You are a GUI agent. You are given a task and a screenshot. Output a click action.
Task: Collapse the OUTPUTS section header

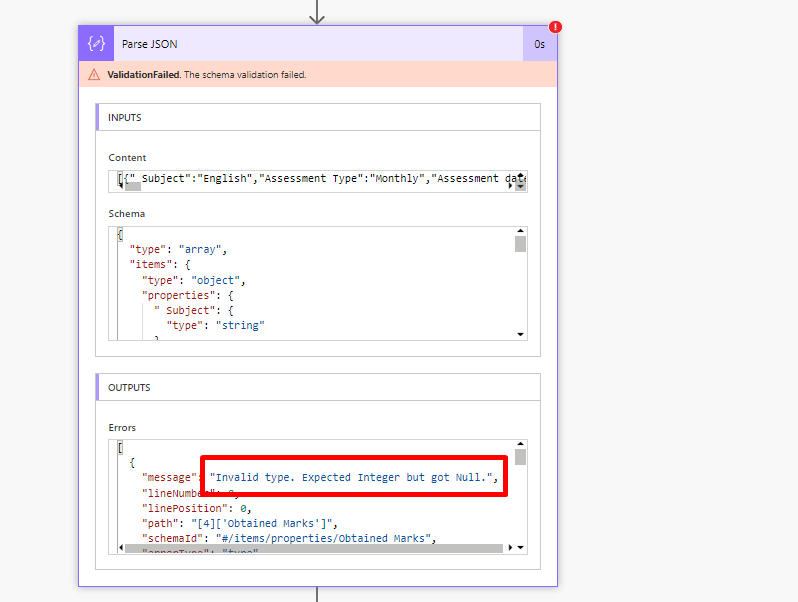129,387
